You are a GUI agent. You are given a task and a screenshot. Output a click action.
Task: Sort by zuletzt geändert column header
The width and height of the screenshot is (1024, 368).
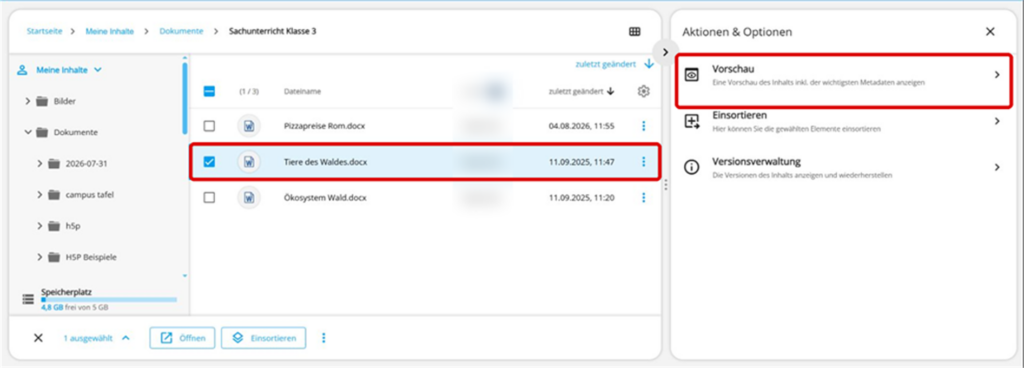click(576, 91)
